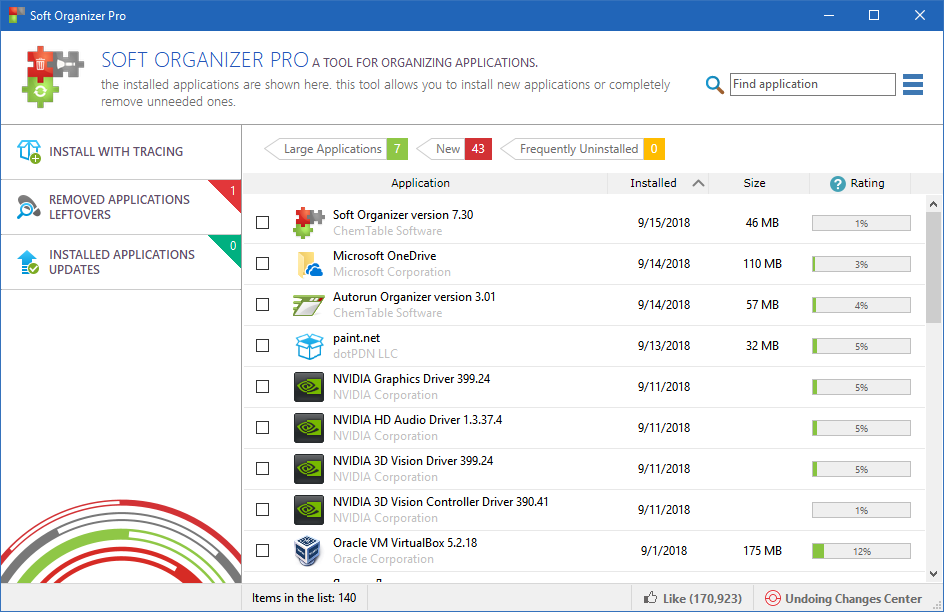Screen dimensions: 944x612
Task: Open Removed Applications Leftovers
Action: click(121, 207)
